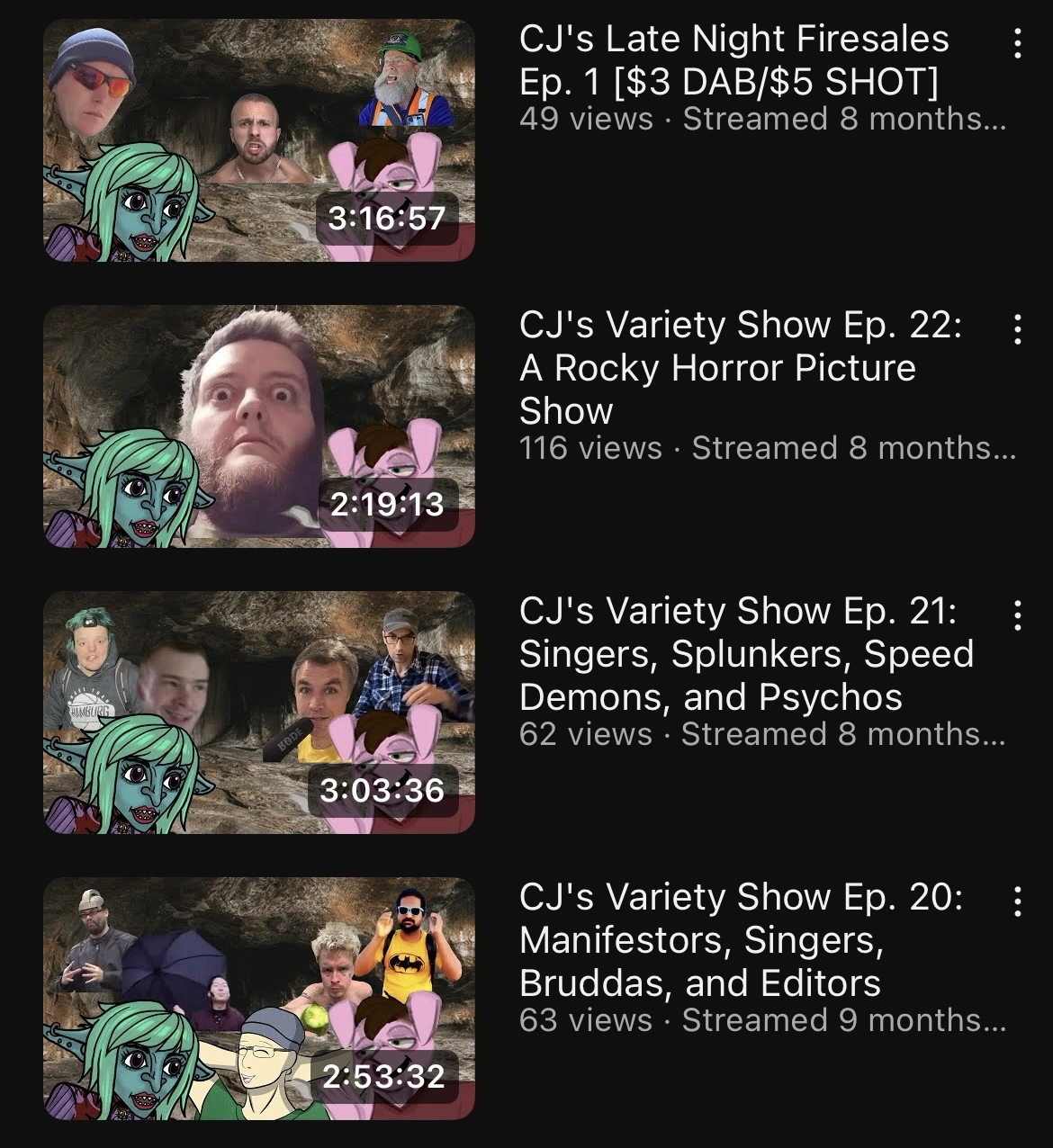Viewport: 1053px width, 1148px height.
Task: Open the title CJ's Late Night Firesales Ep. 1
Action: pyautogui.click(x=733, y=60)
